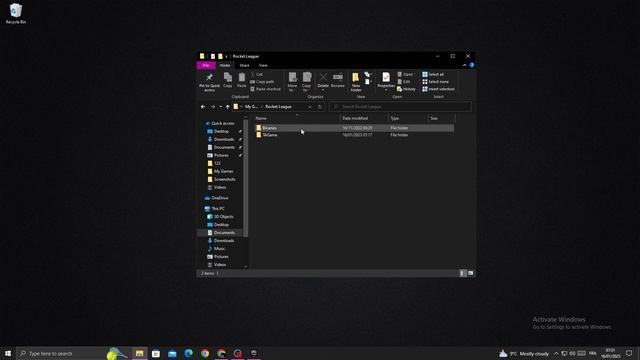Open the New item dropdown icon
This screenshot has width=640, height=360.
point(368,74)
